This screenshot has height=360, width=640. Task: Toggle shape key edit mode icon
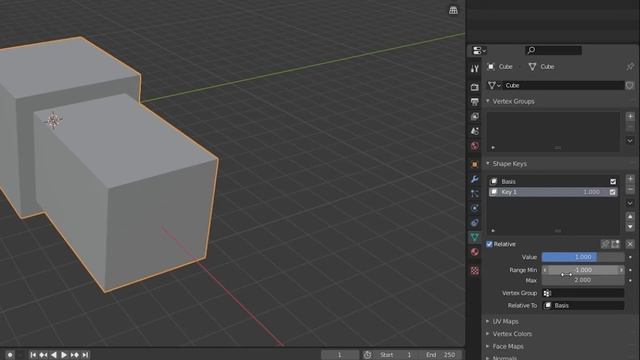click(x=616, y=244)
